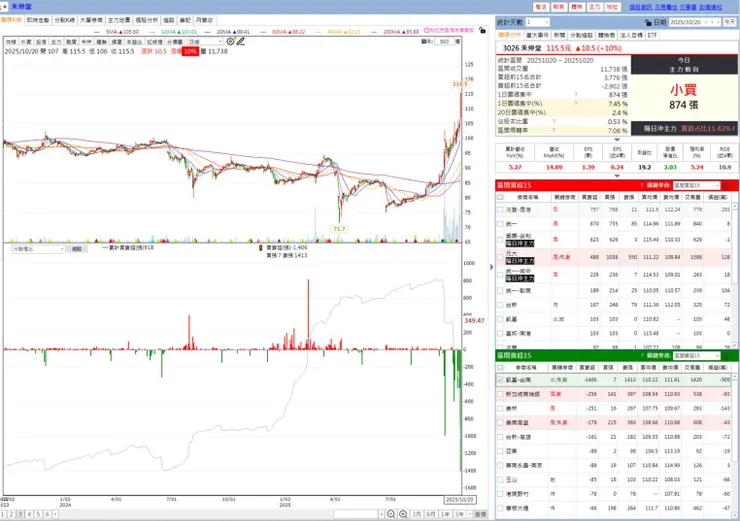The image size is (740, 521).
Task: Open the chart settings gear icon
Action: [x=230, y=42]
